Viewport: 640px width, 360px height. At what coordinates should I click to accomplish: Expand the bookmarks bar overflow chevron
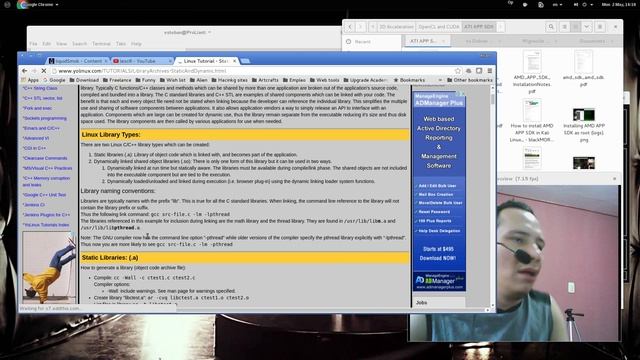440,80
